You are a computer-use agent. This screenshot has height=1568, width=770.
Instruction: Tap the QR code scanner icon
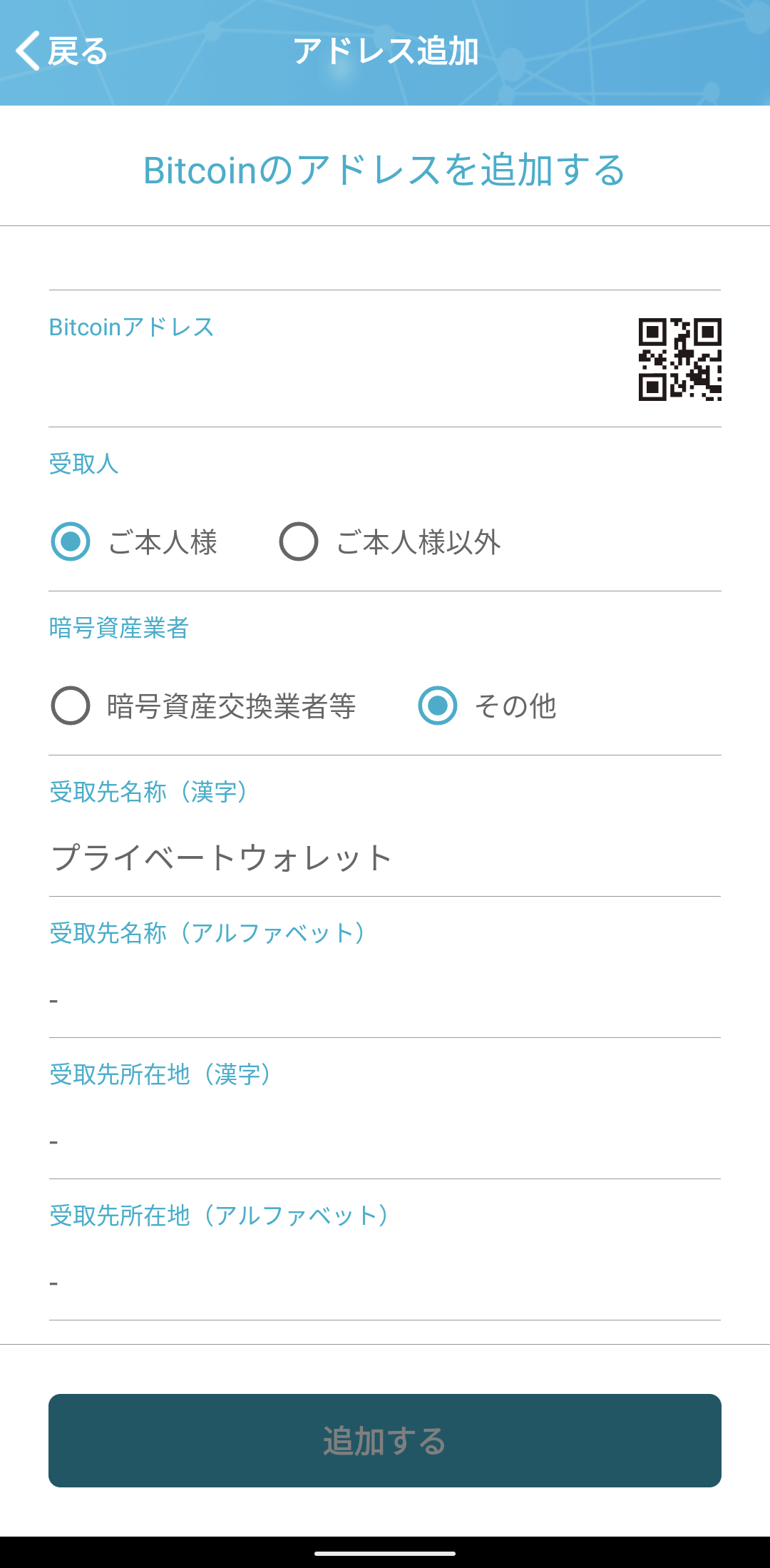click(x=679, y=360)
